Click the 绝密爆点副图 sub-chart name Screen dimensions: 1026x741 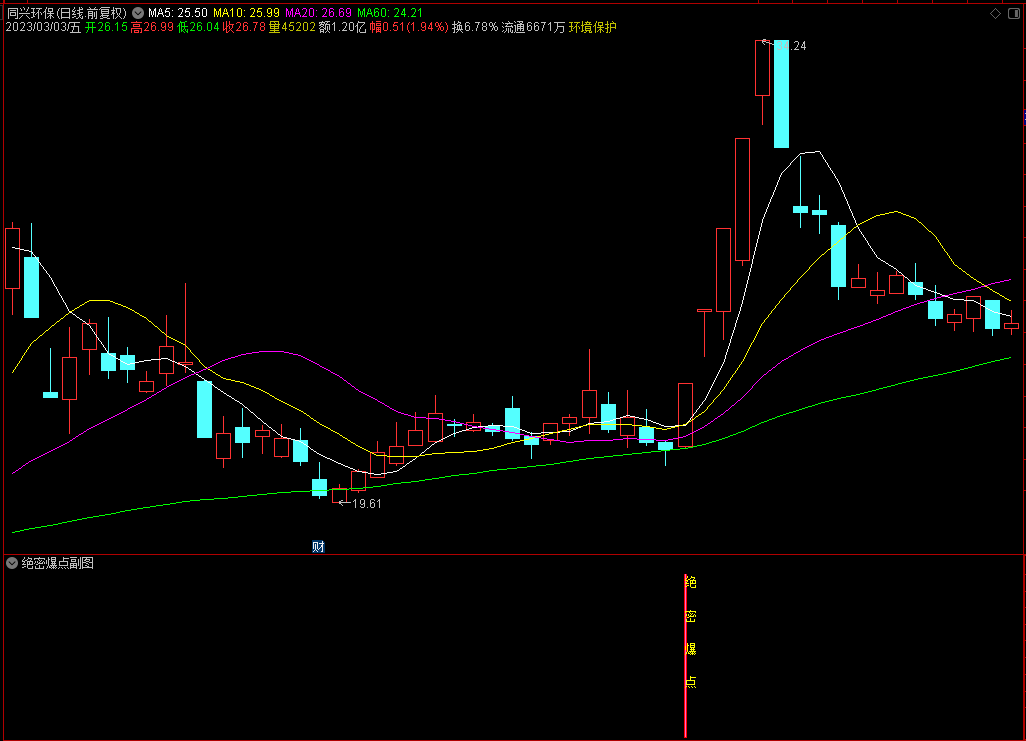(58, 563)
